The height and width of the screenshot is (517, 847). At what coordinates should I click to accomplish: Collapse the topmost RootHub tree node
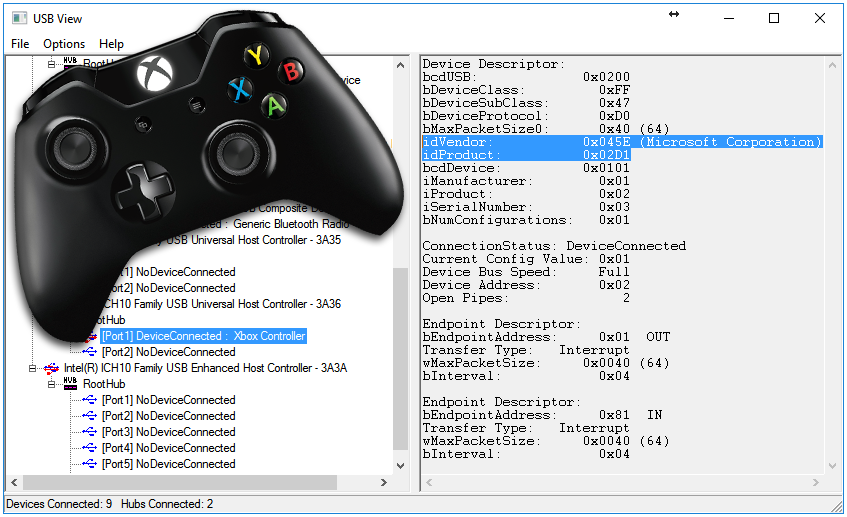click(51, 64)
